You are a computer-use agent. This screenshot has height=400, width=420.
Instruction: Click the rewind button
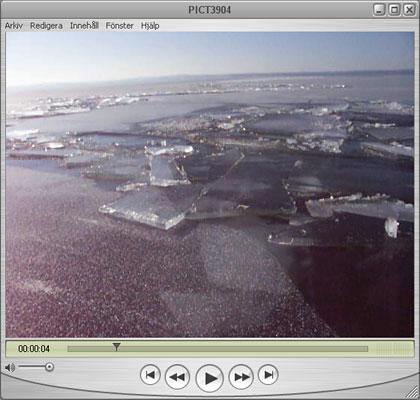pyautogui.click(x=177, y=377)
